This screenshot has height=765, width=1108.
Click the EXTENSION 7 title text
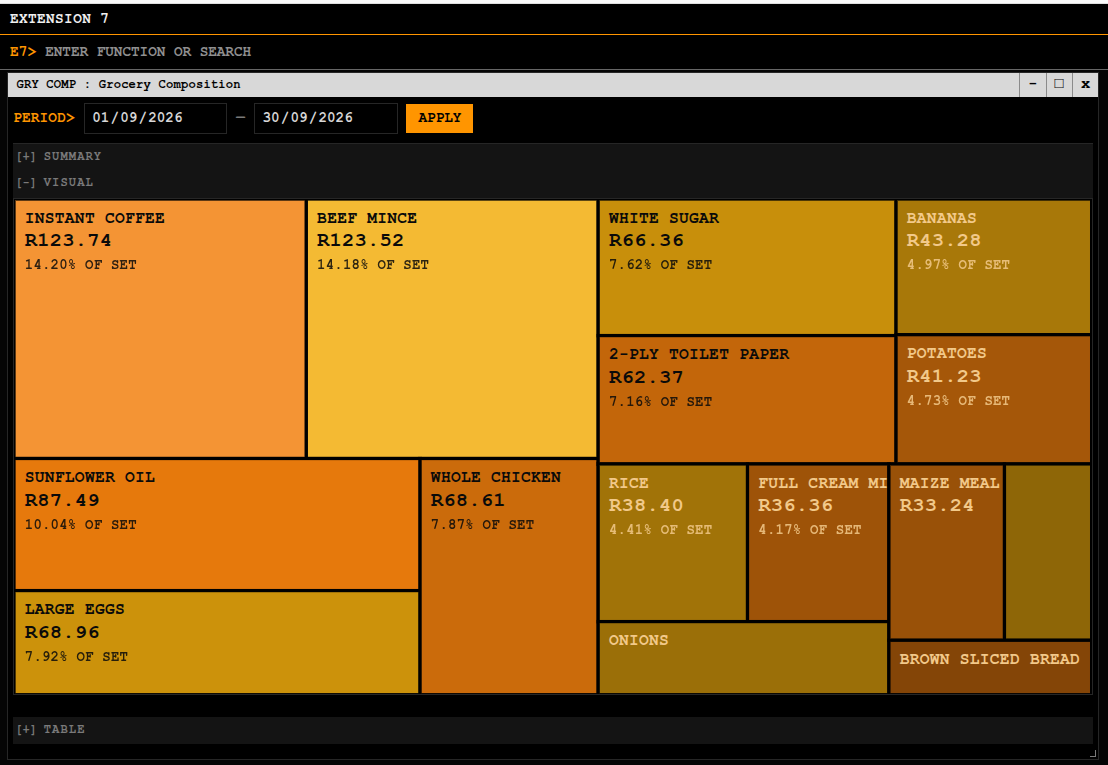59,18
